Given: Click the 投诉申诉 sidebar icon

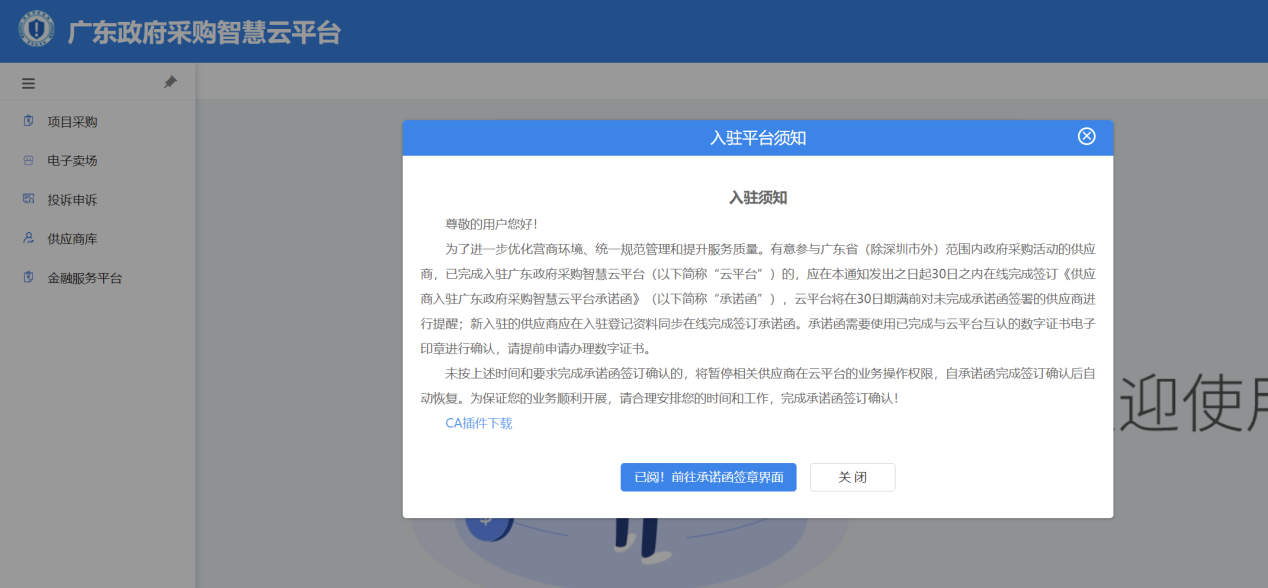Looking at the screenshot, I should point(28,199).
